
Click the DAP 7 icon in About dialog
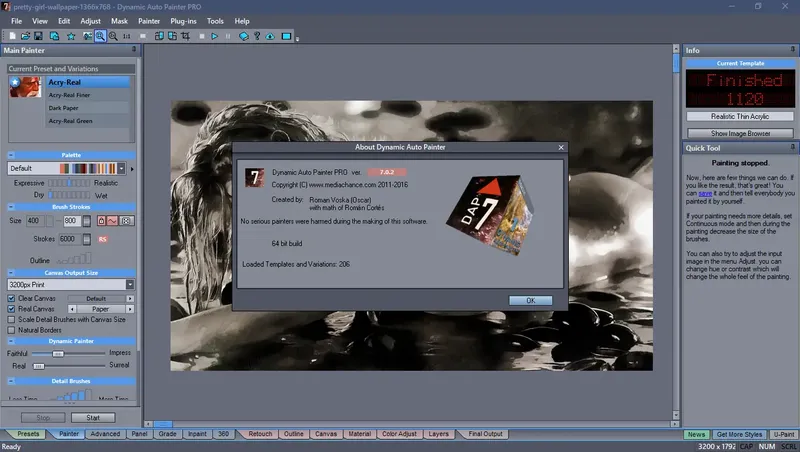[x=254, y=178]
